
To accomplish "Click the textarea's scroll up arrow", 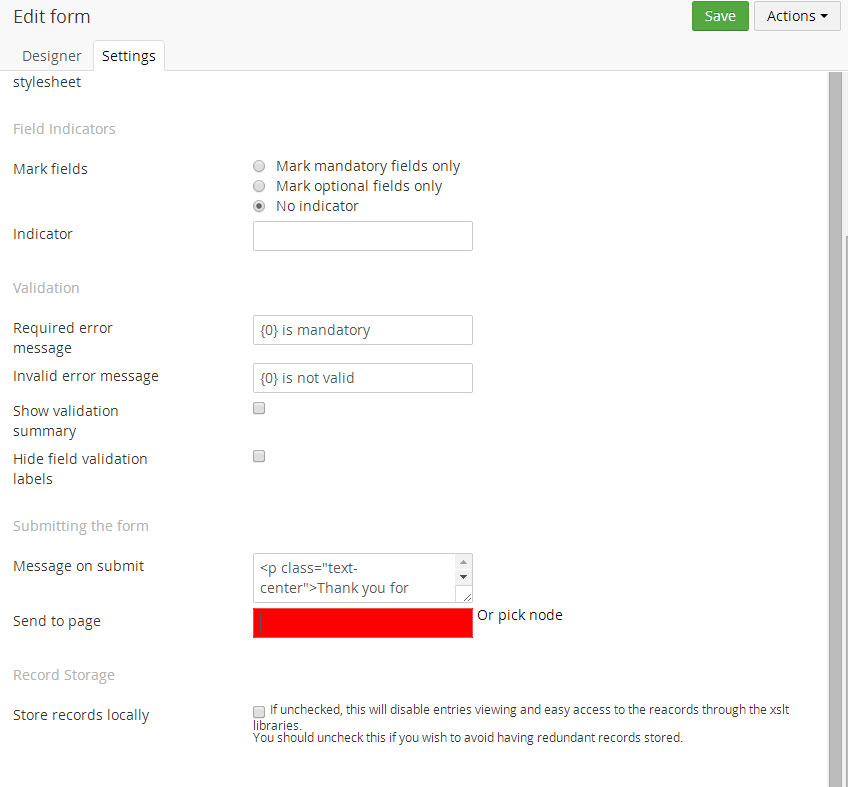I will coord(463,562).
